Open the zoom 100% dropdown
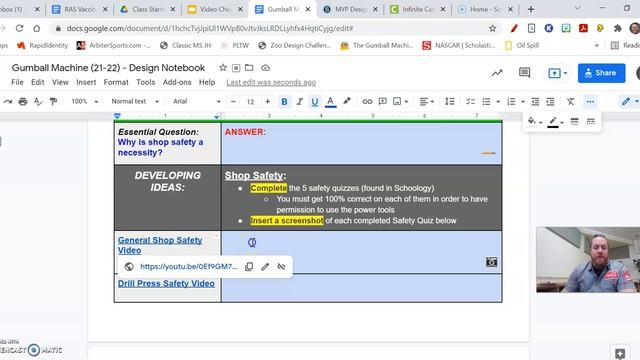The width and height of the screenshot is (640, 360). click(84, 101)
